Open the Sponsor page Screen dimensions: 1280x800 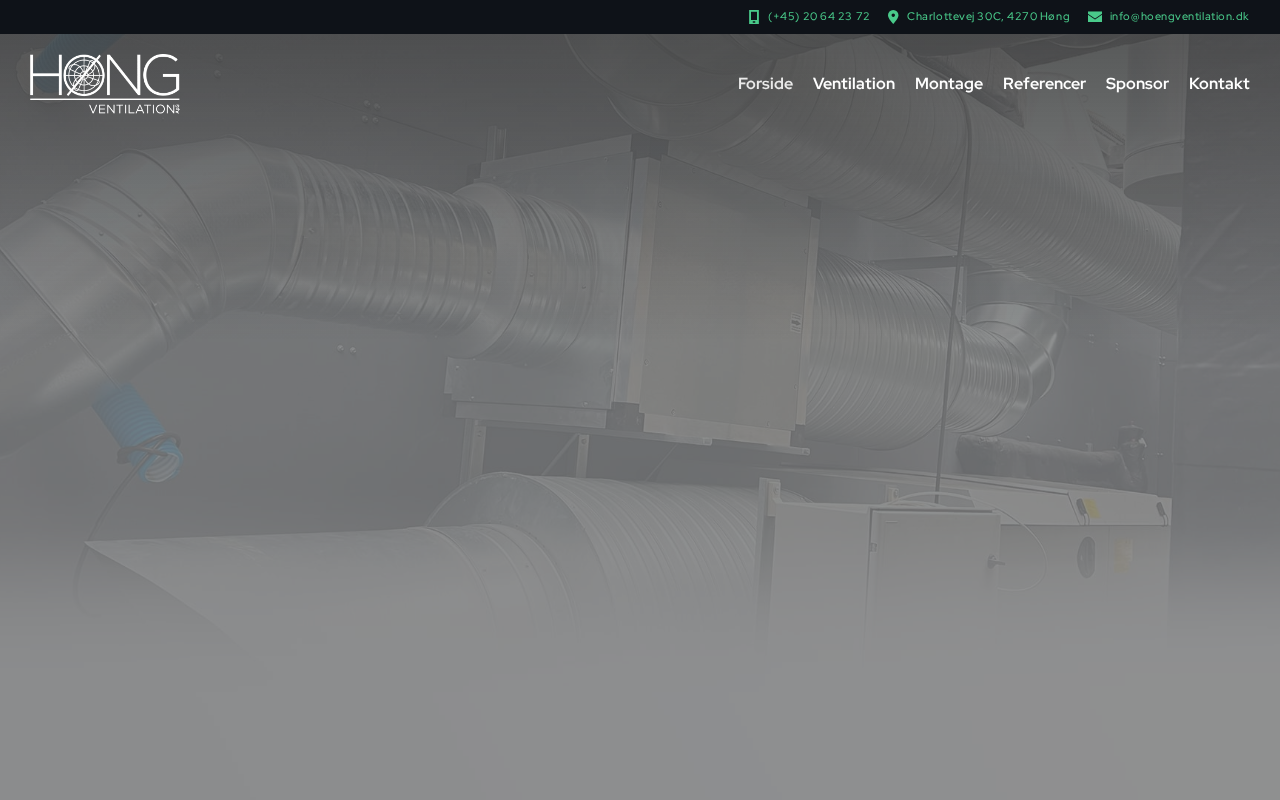tap(1137, 84)
